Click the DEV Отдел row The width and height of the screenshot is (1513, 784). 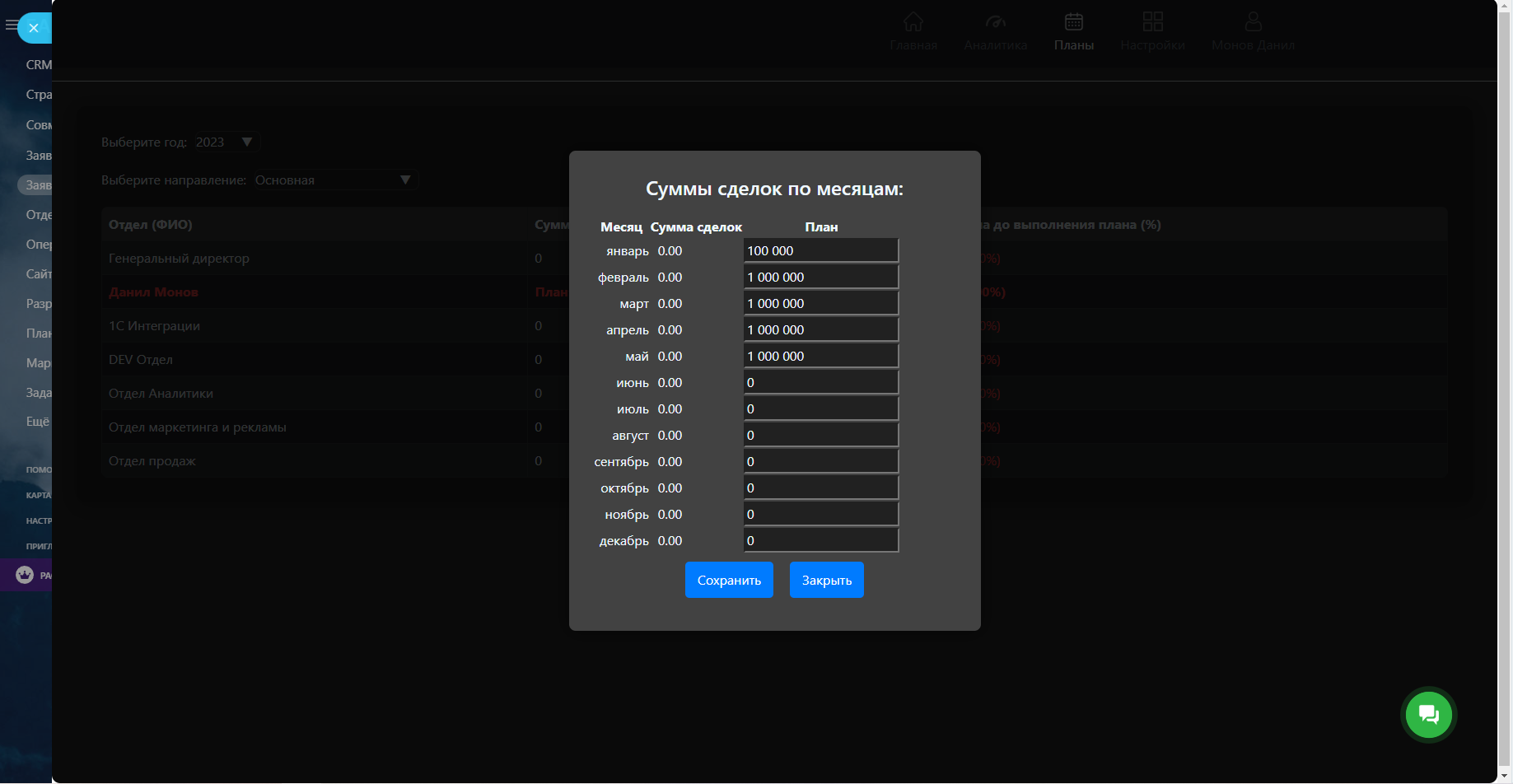coord(774,359)
